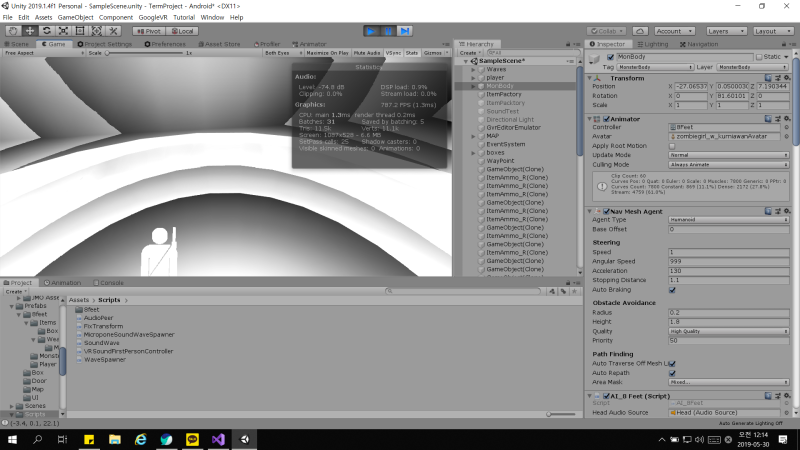800x450 pixels.
Task: Open the custom editor tools
Action: [x=113, y=31]
